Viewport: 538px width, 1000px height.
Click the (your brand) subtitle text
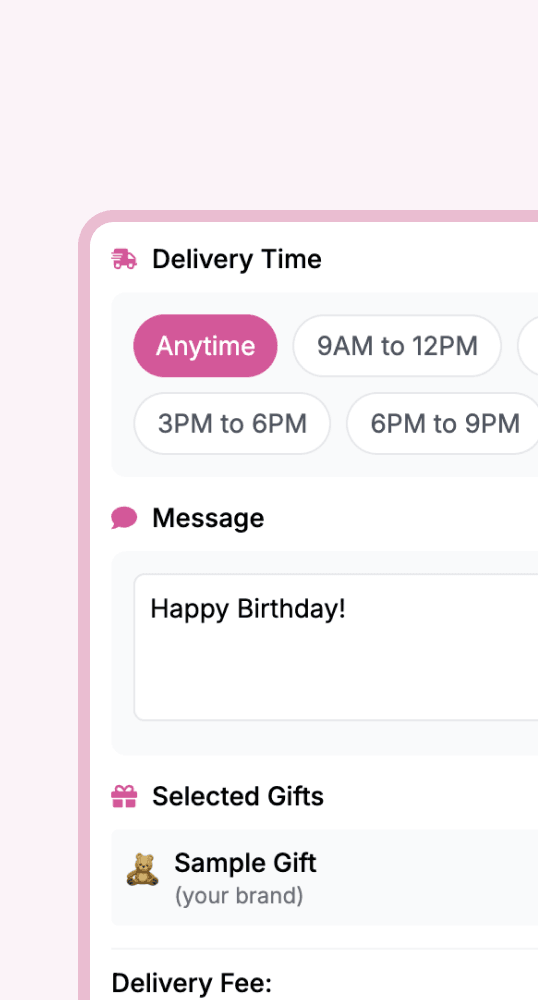click(x=239, y=895)
